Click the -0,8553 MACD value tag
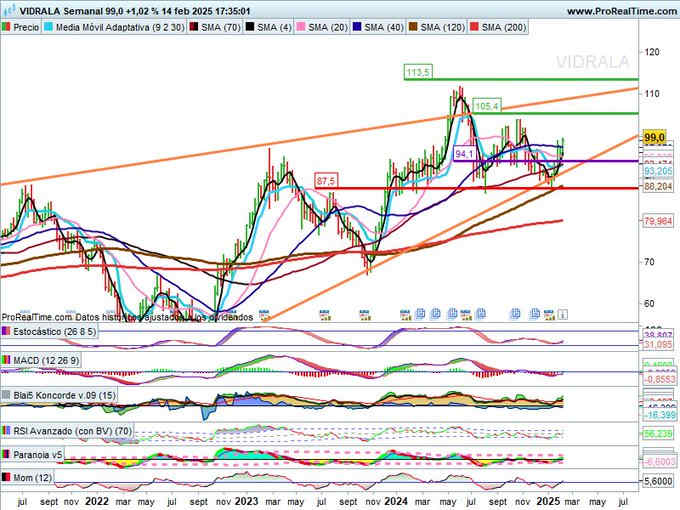Image resolution: width=680 pixels, height=510 pixels. tap(659, 379)
